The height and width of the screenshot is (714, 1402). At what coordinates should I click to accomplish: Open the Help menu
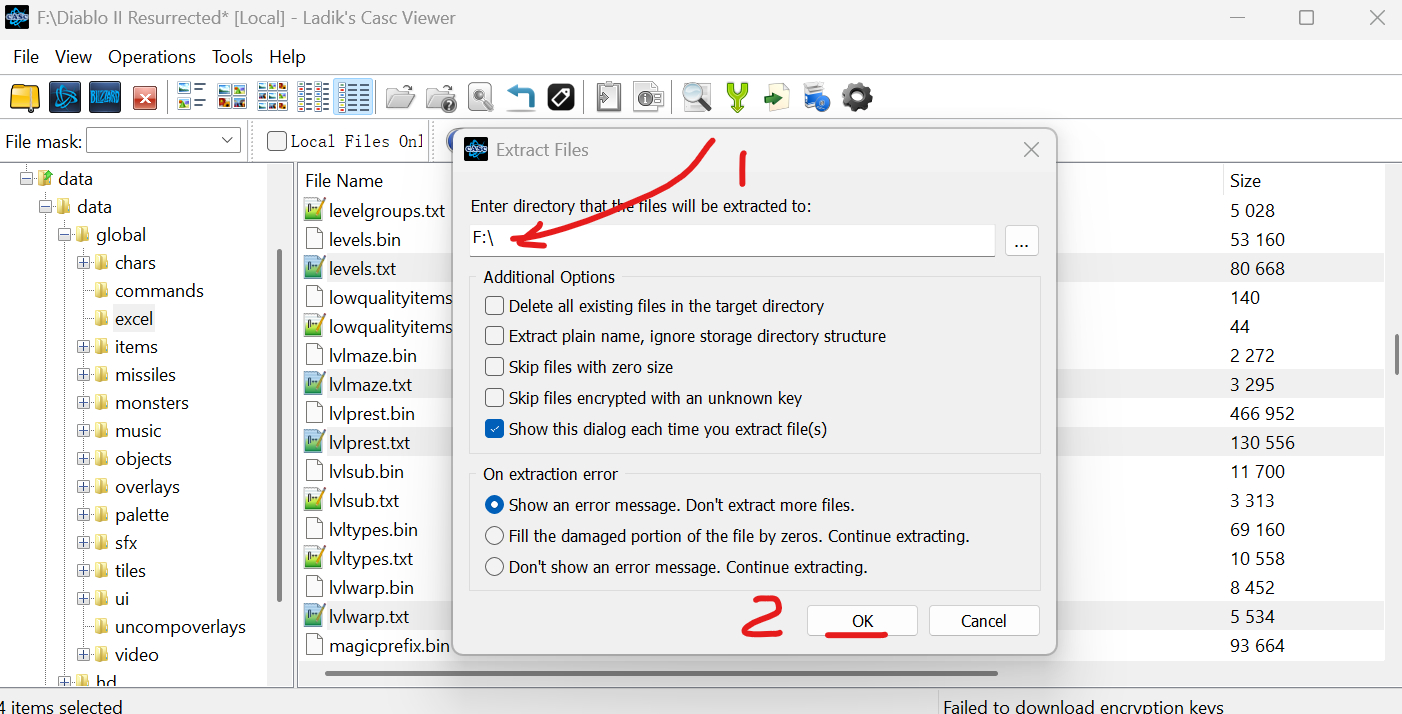(x=287, y=57)
